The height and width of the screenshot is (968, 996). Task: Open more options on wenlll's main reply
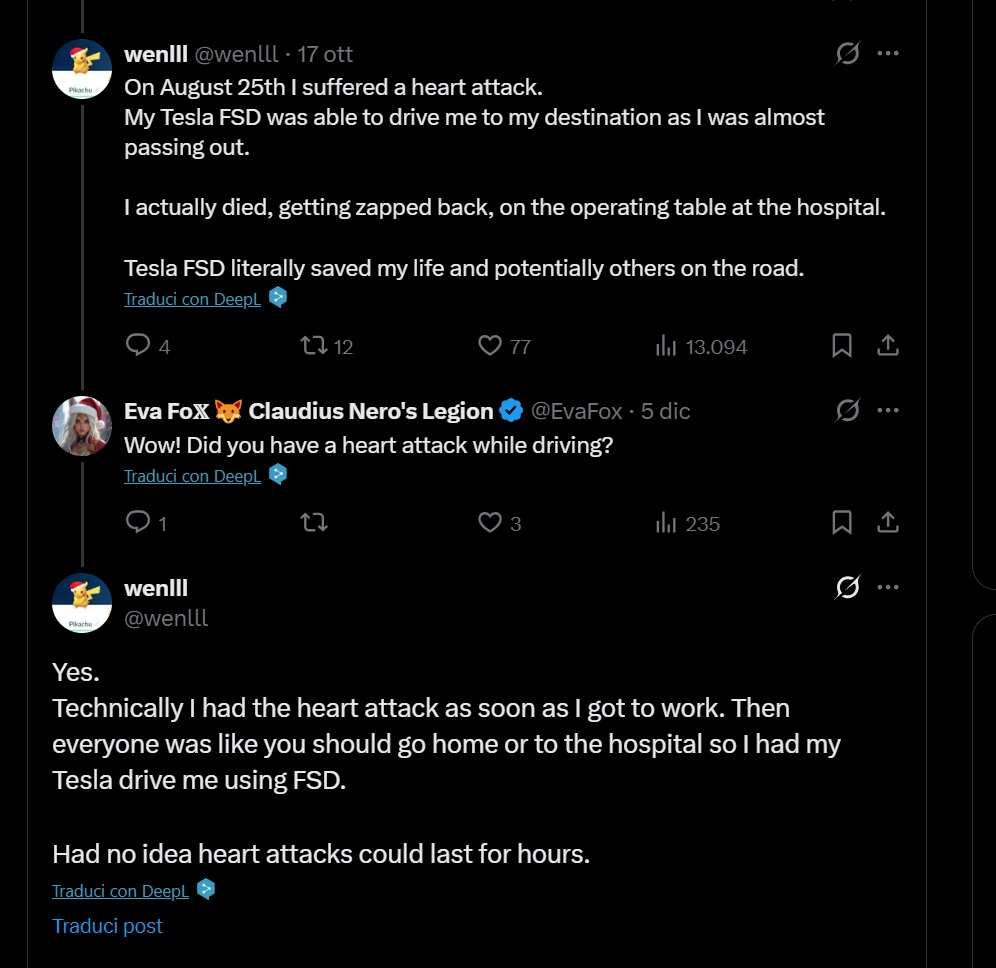888,588
